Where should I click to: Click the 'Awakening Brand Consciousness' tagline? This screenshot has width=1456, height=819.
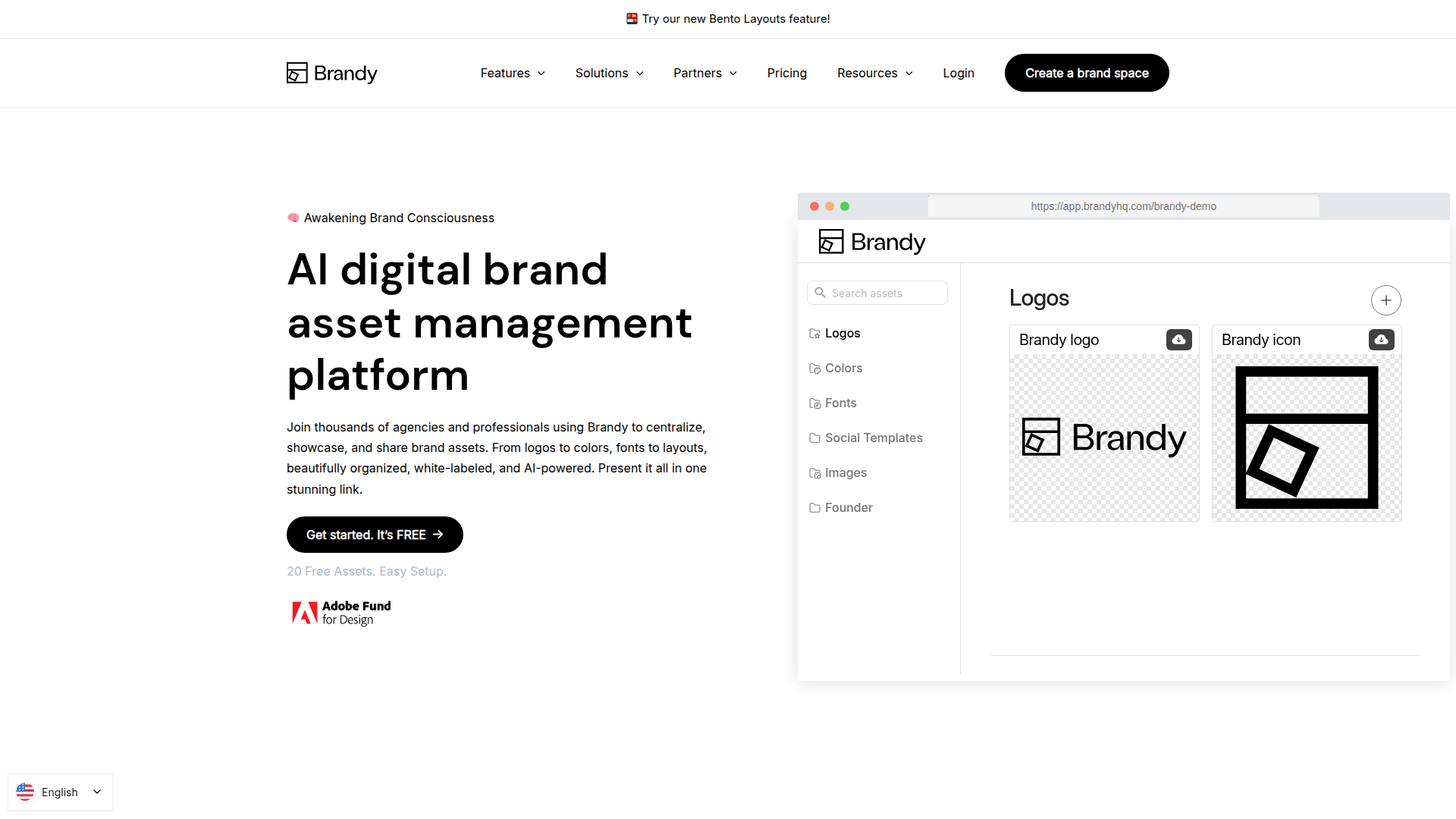(399, 218)
